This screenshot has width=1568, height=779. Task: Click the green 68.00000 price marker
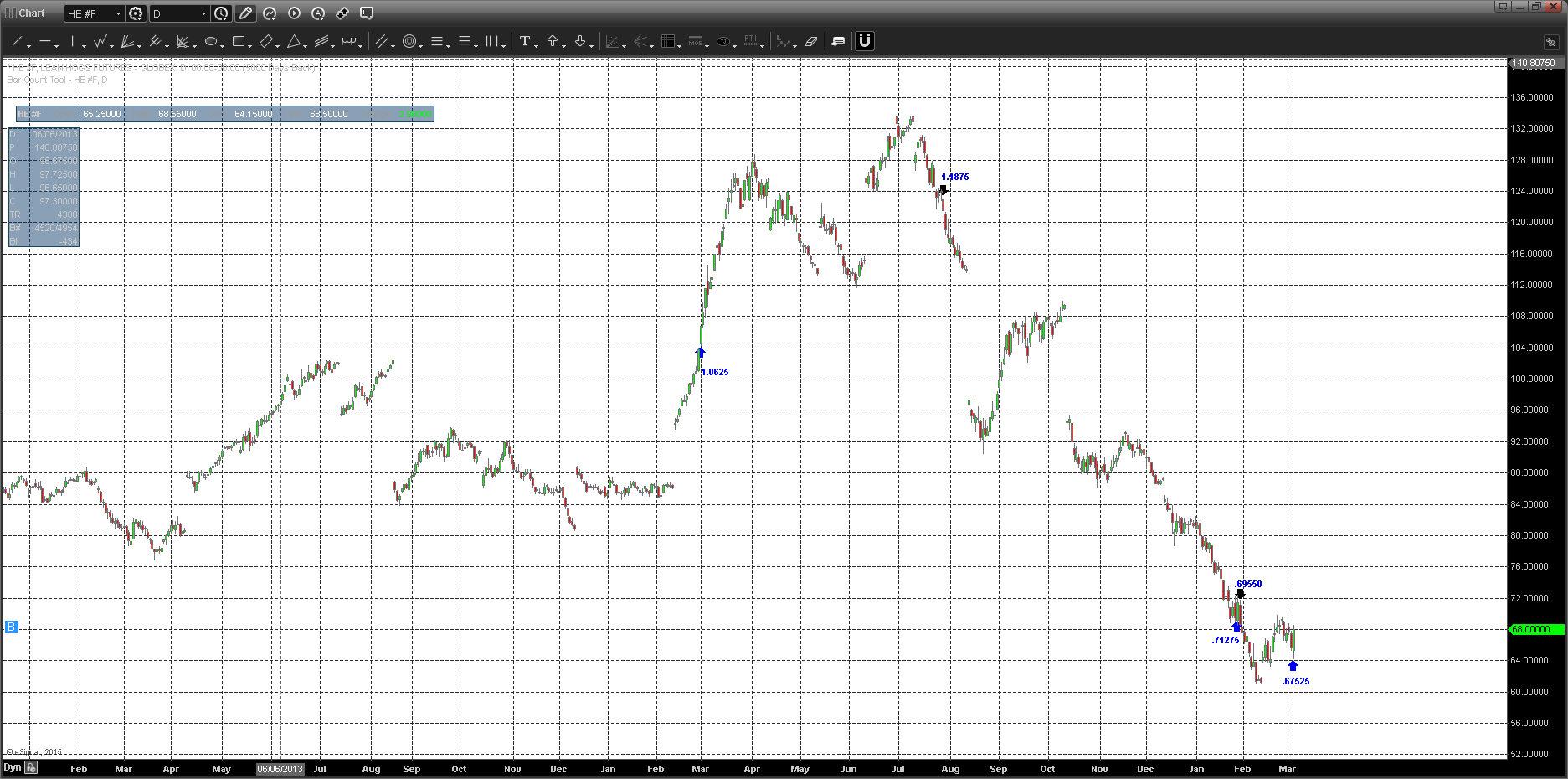tap(1535, 629)
